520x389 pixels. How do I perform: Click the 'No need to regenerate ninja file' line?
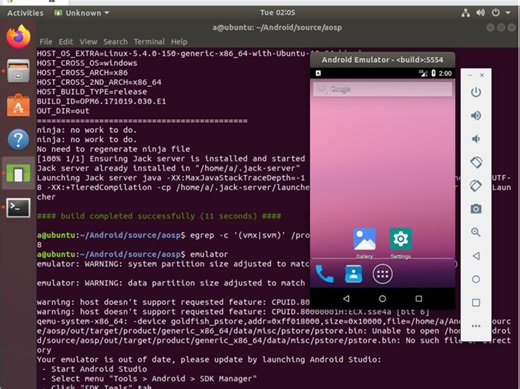[x=113, y=149]
